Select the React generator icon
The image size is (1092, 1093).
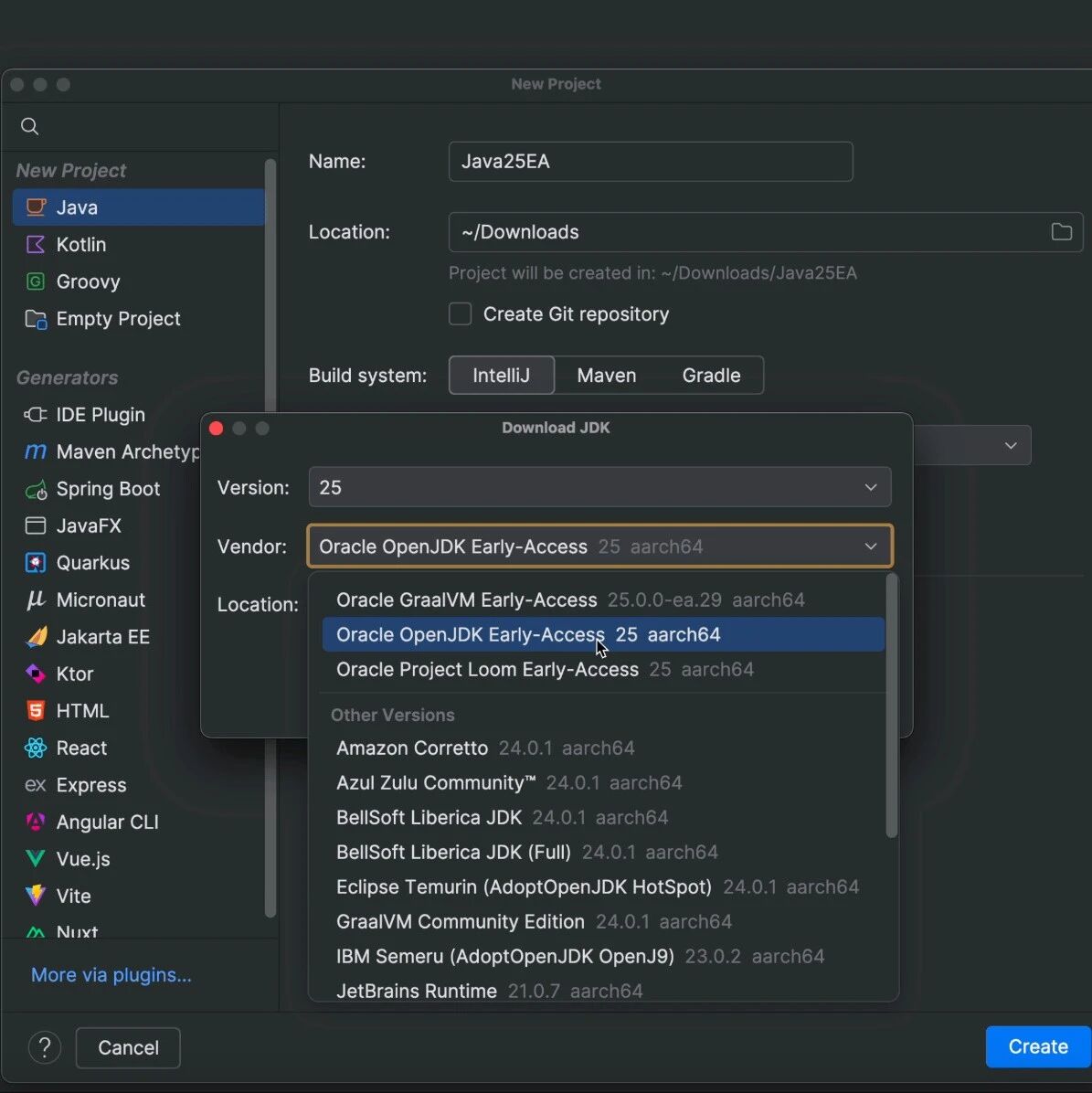36,748
